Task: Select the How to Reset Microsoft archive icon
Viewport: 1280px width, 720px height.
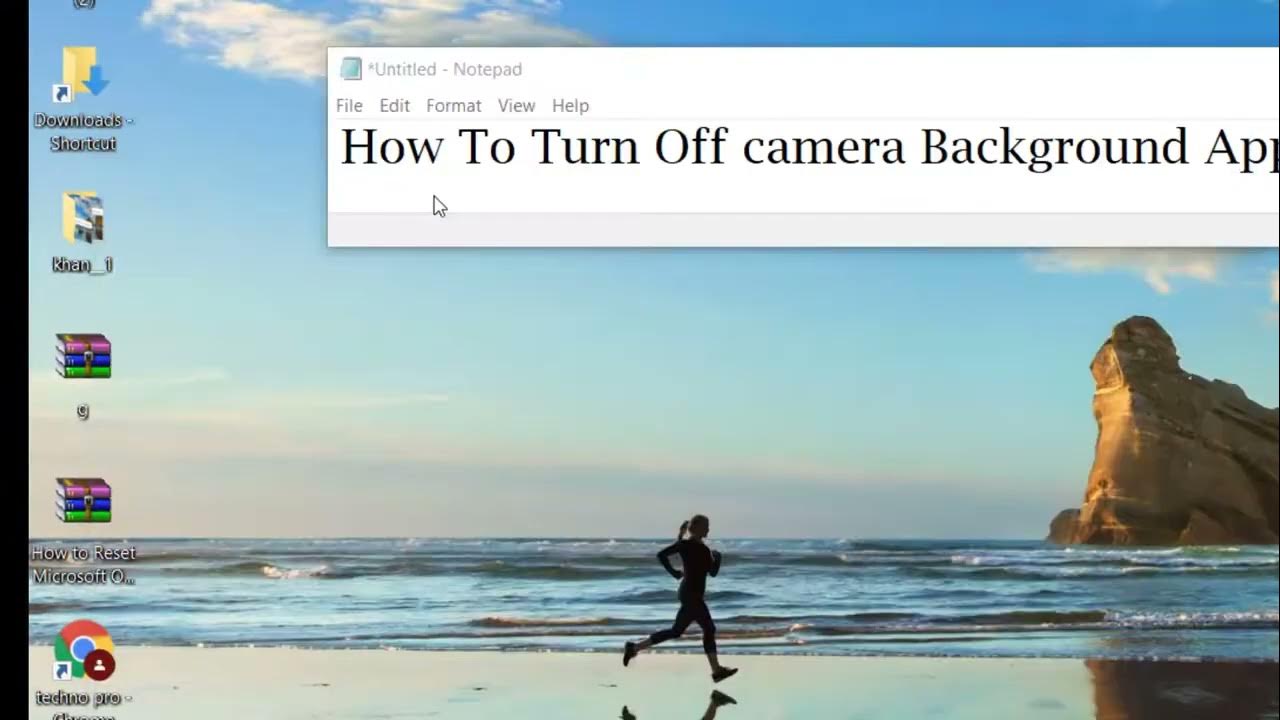Action: point(83,500)
